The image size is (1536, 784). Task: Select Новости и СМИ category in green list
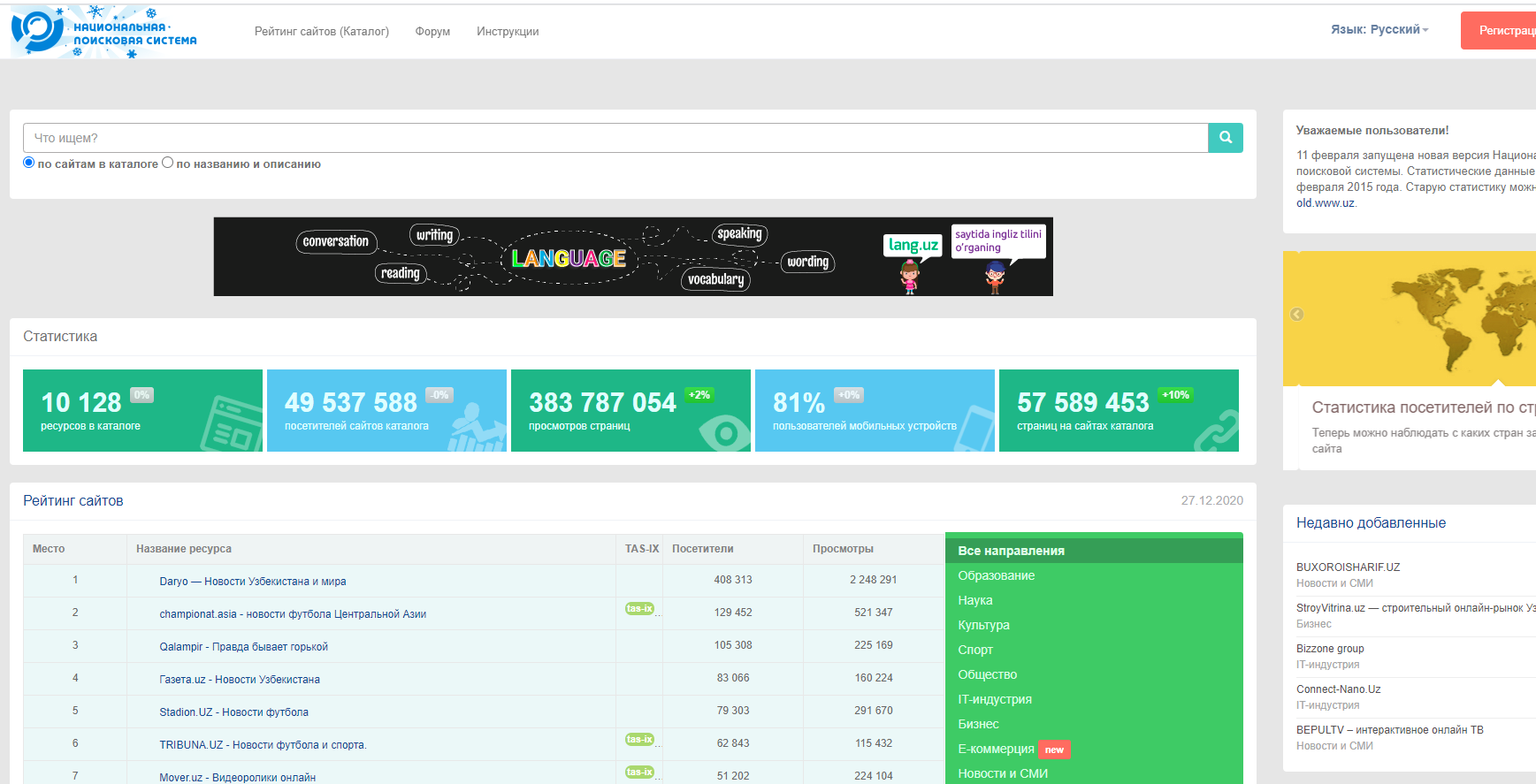coord(1003,773)
